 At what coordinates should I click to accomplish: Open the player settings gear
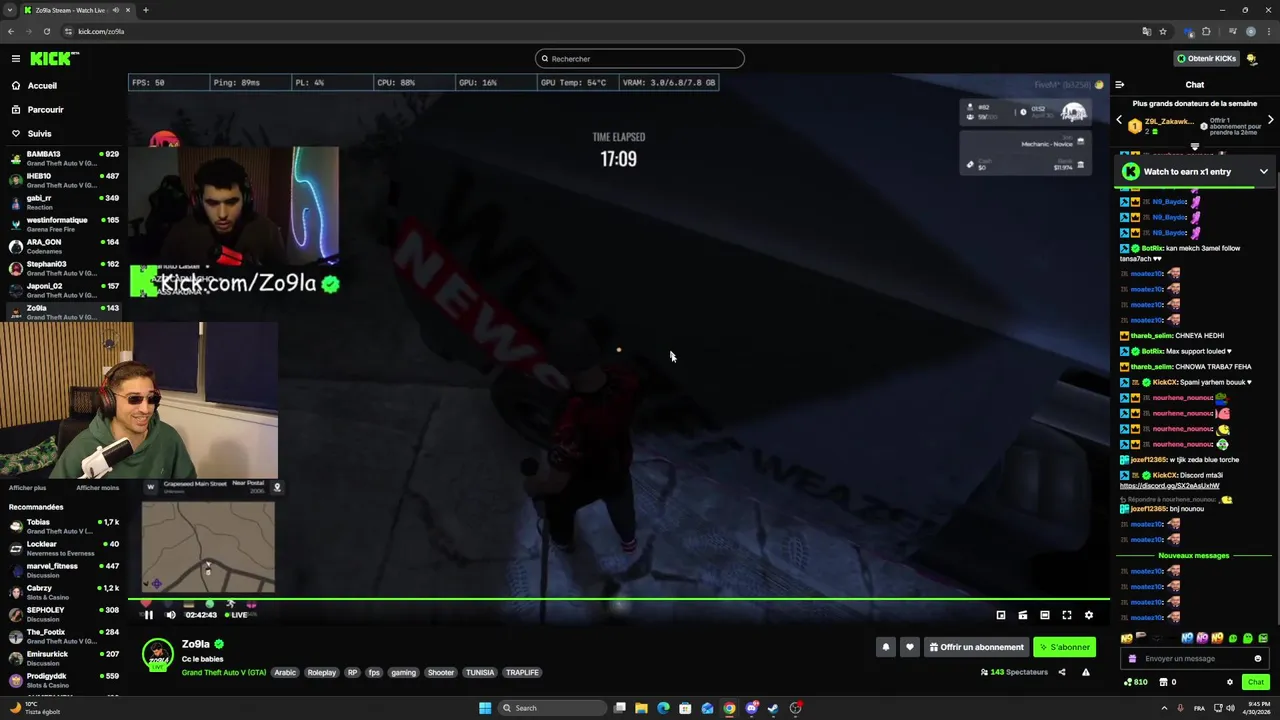(x=1089, y=615)
